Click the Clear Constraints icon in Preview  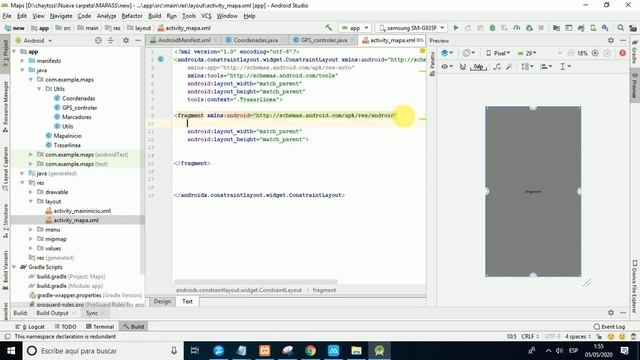pos(496,67)
